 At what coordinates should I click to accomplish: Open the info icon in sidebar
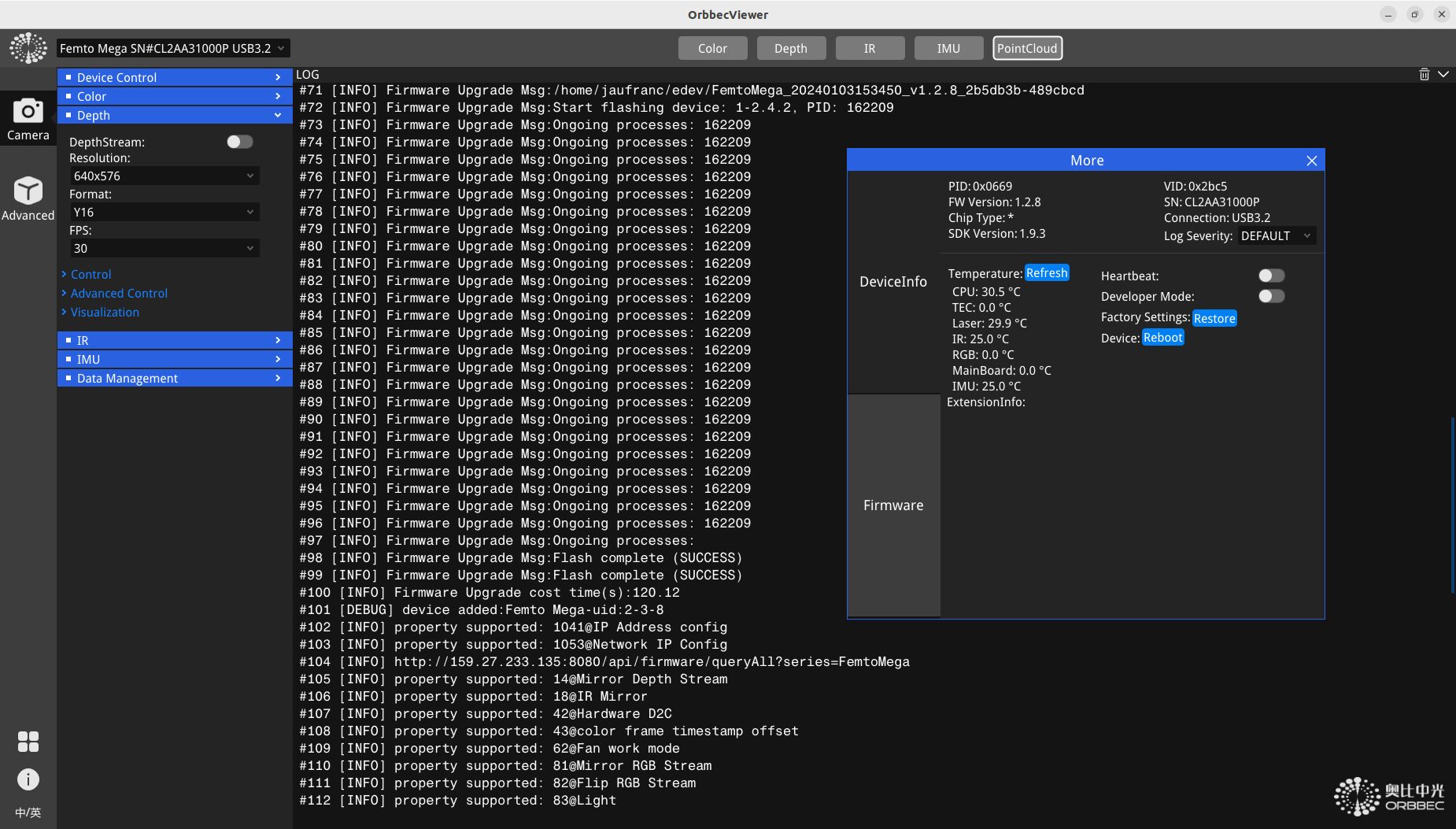28,779
